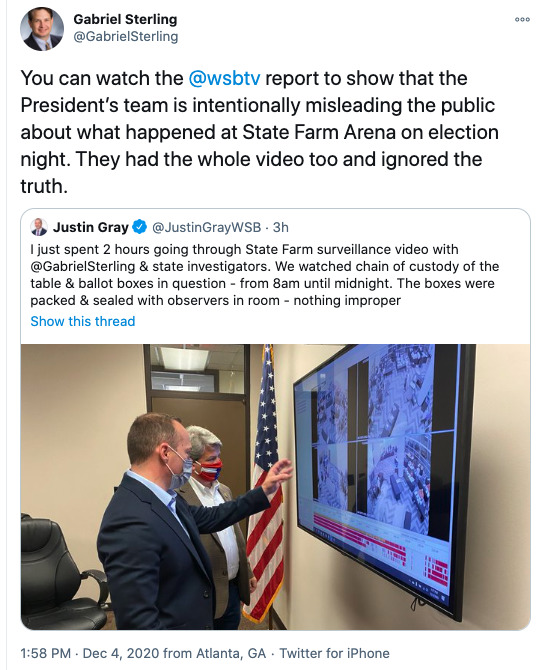This screenshot has height=670, width=541.
Task: Click the Show this thread link
Action: tap(82, 321)
